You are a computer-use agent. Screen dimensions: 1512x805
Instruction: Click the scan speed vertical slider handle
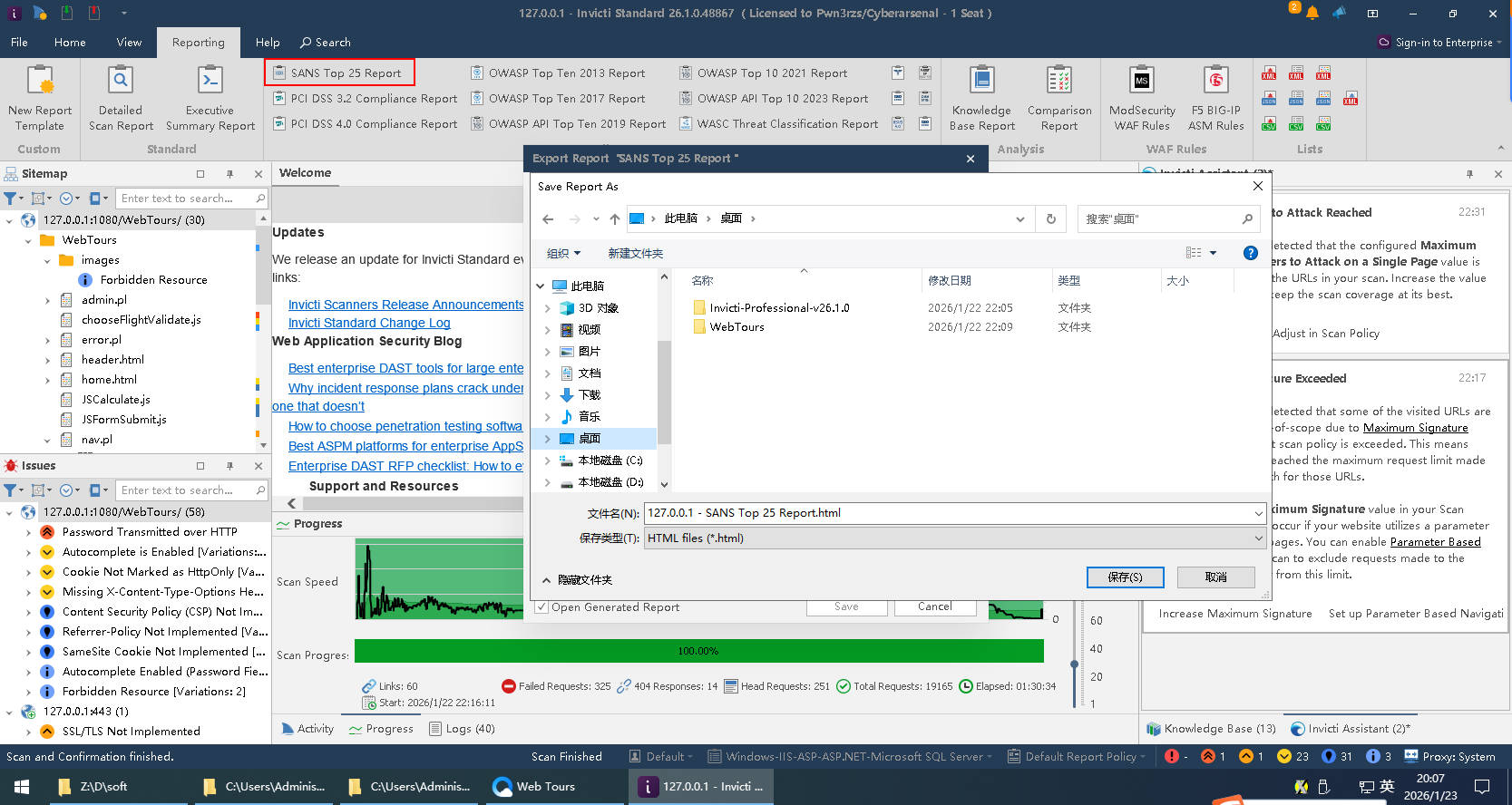(x=1074, y=664)
